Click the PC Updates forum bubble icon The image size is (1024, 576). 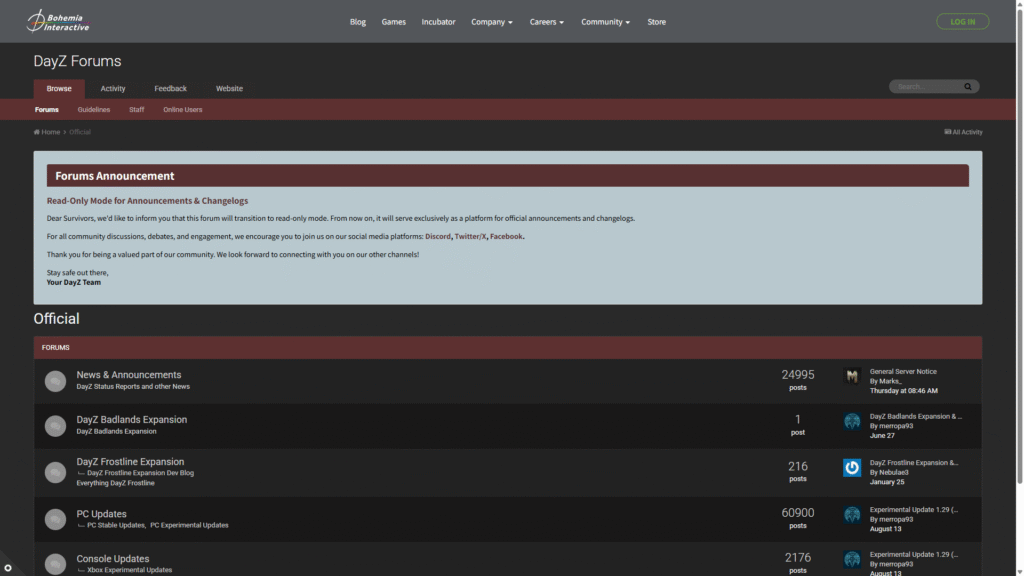[56, 519]
